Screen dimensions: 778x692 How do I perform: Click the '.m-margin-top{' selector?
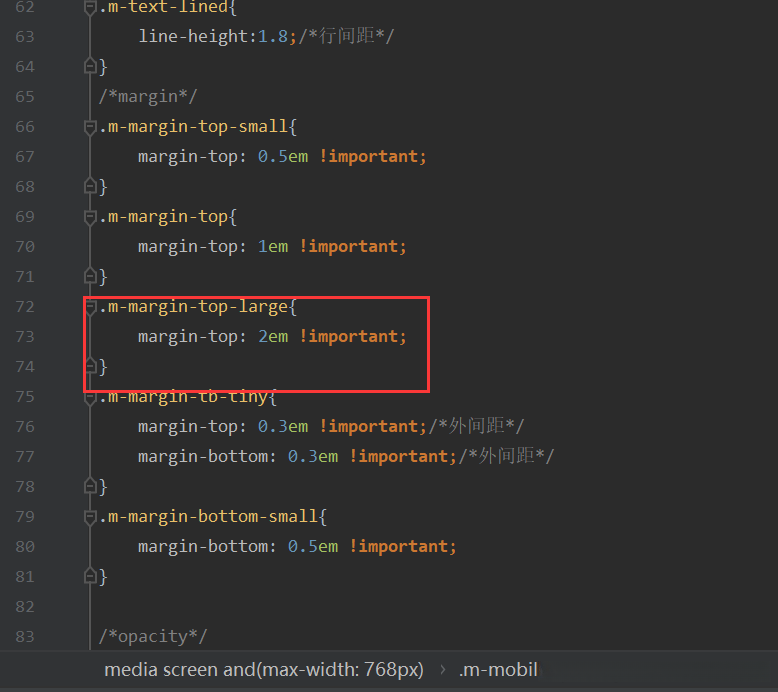(x=168, y=217)
